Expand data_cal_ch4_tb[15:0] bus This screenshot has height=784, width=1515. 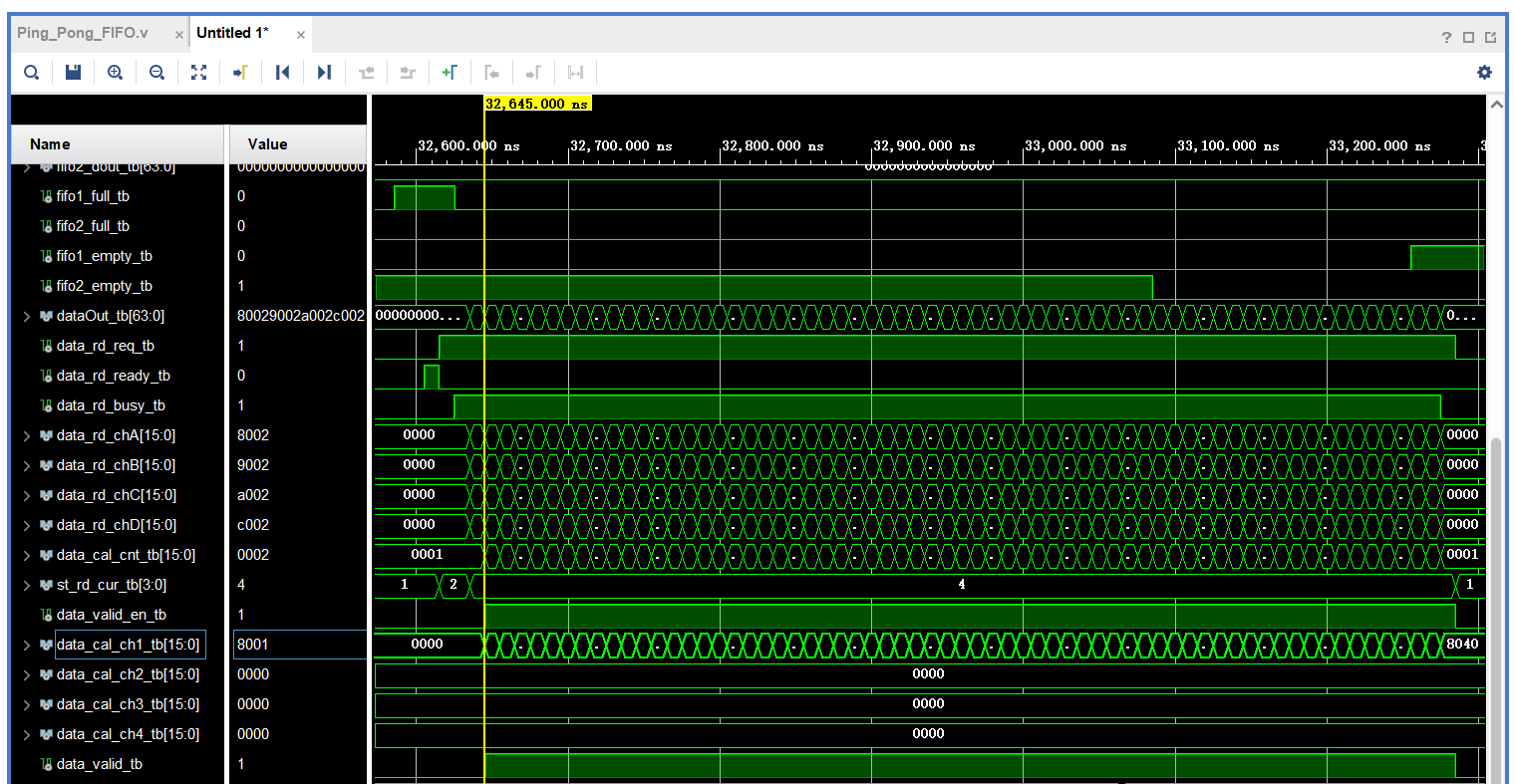pyautogui.click(x=27, y=734)
